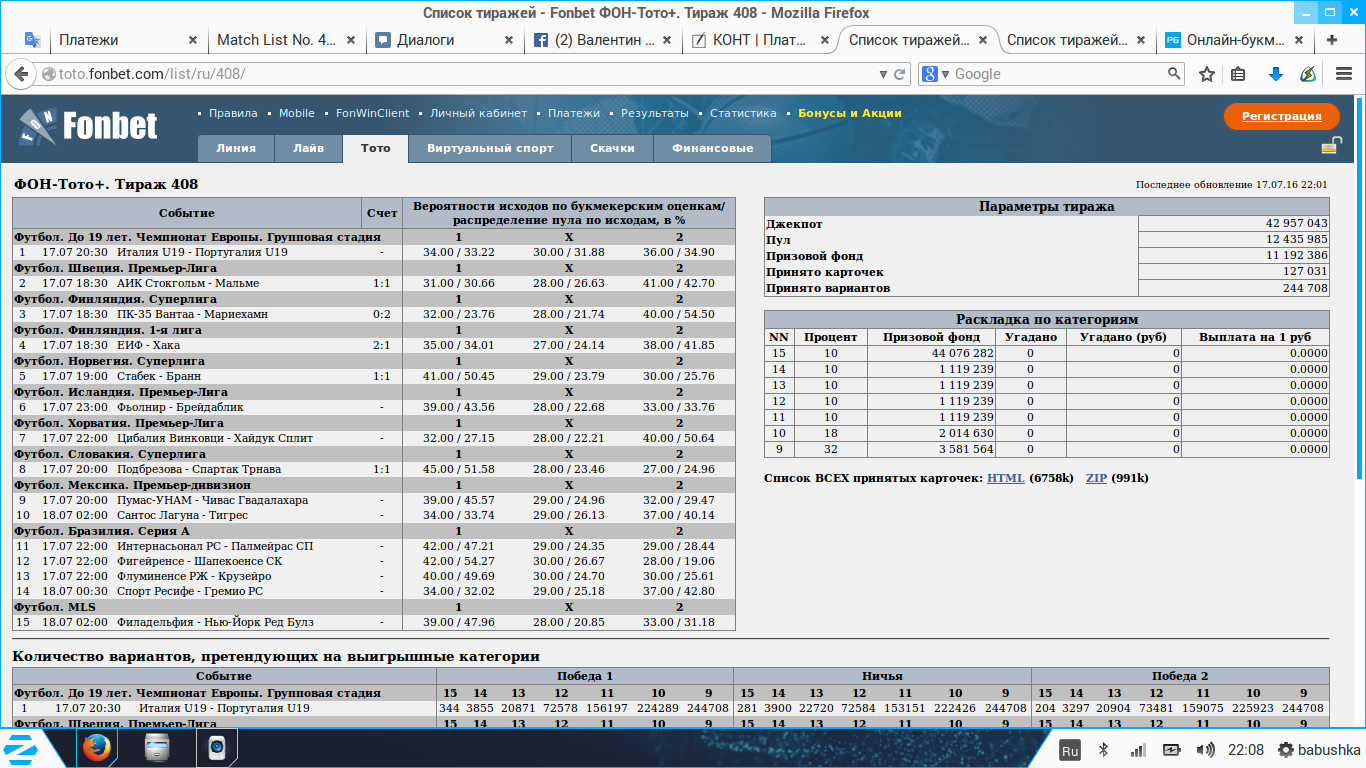1366x768 pixels.
Task: Click the third taskbar application icon
Action: (216, 748)
